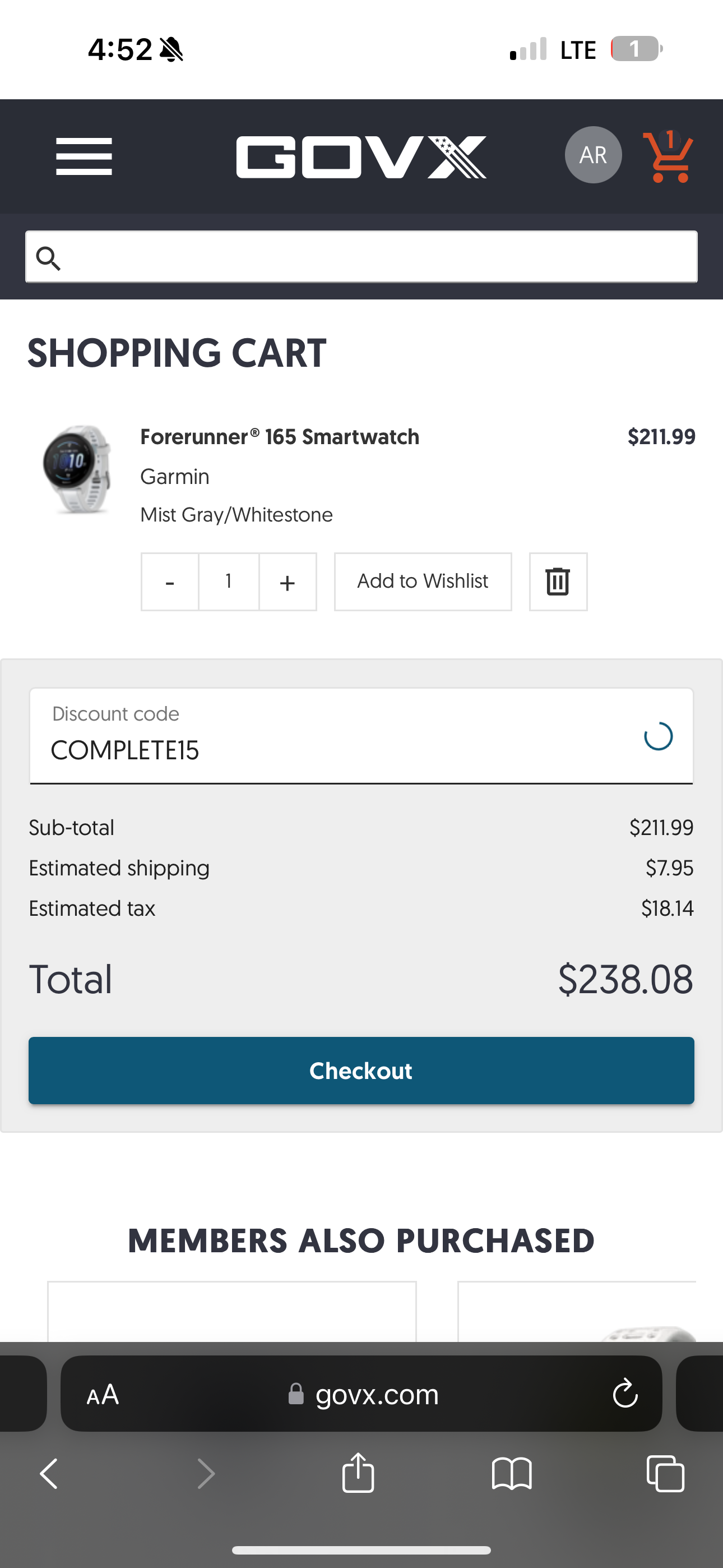Decrease quantity with the minus stepper
Viewport: 723px width, 1568px height.
click(170, 582)
